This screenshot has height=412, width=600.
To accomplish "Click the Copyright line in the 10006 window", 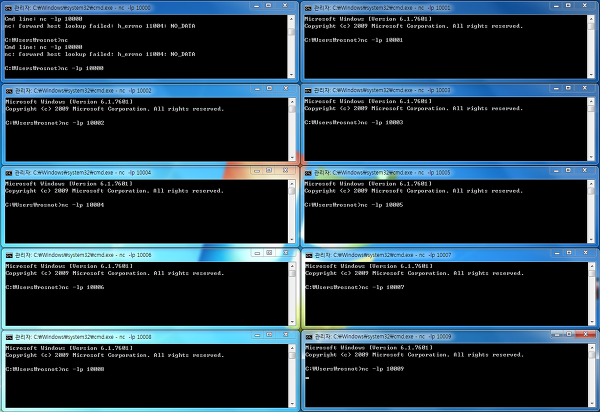I will 115,273.
